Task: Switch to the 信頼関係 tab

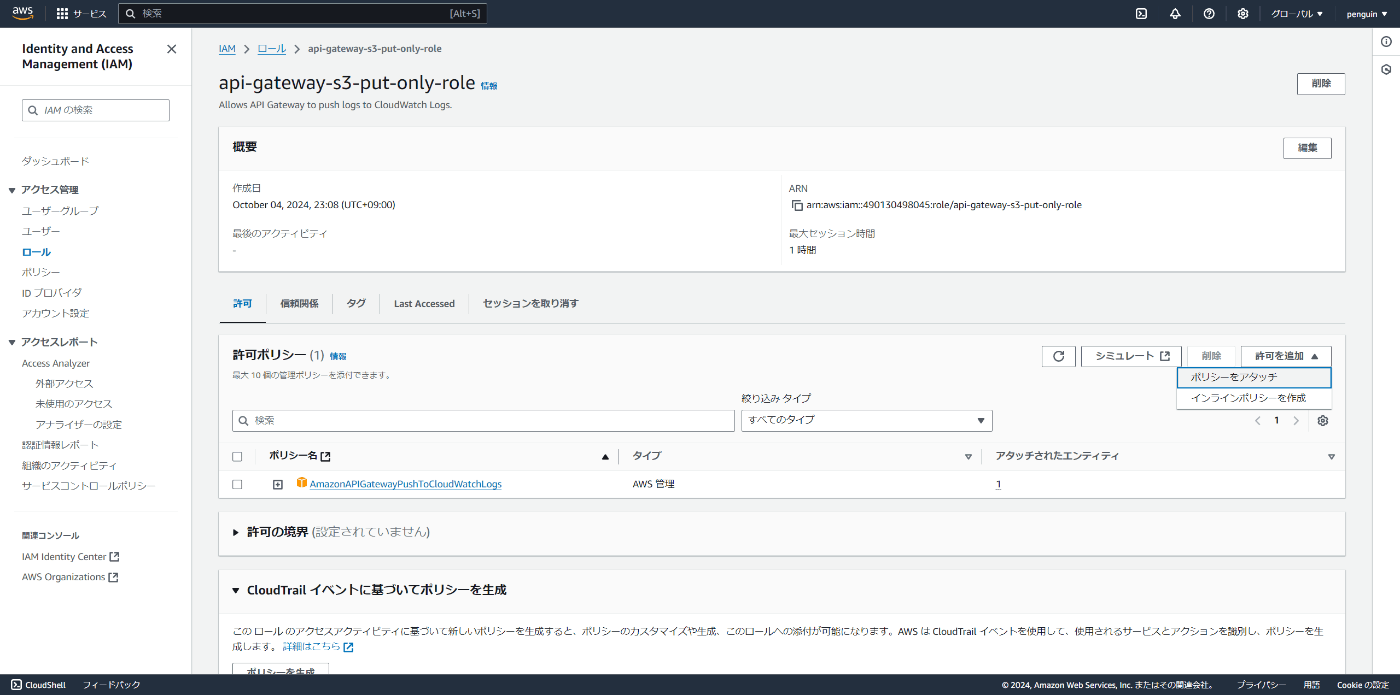Action: pyautogui.click(x=299, y=304)
